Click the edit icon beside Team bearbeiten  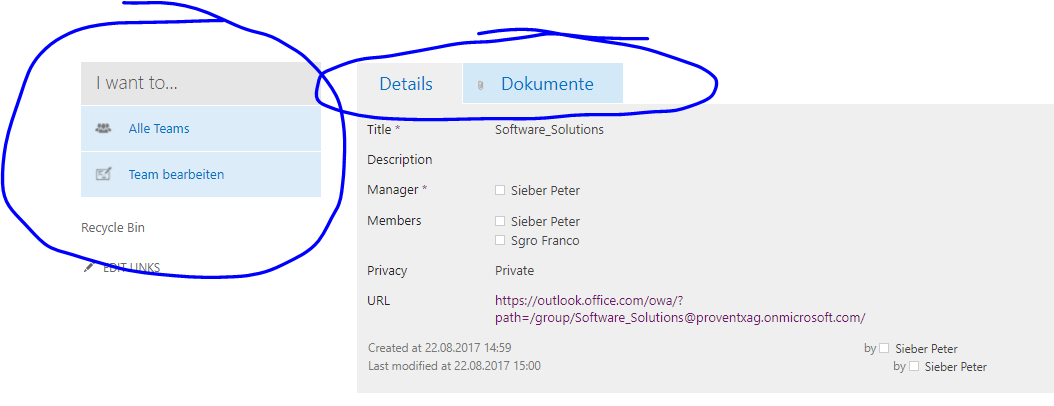[102, 174]
